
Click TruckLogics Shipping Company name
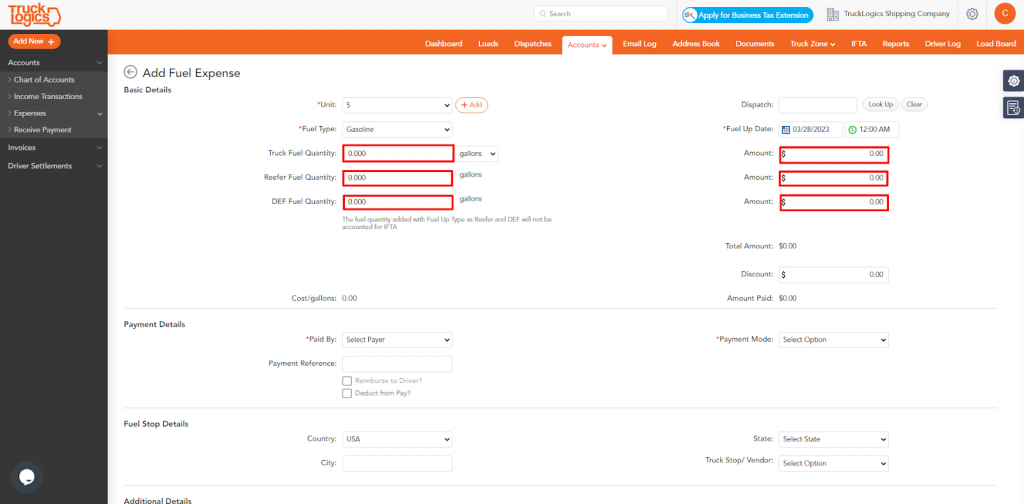[x=897, y=14]
